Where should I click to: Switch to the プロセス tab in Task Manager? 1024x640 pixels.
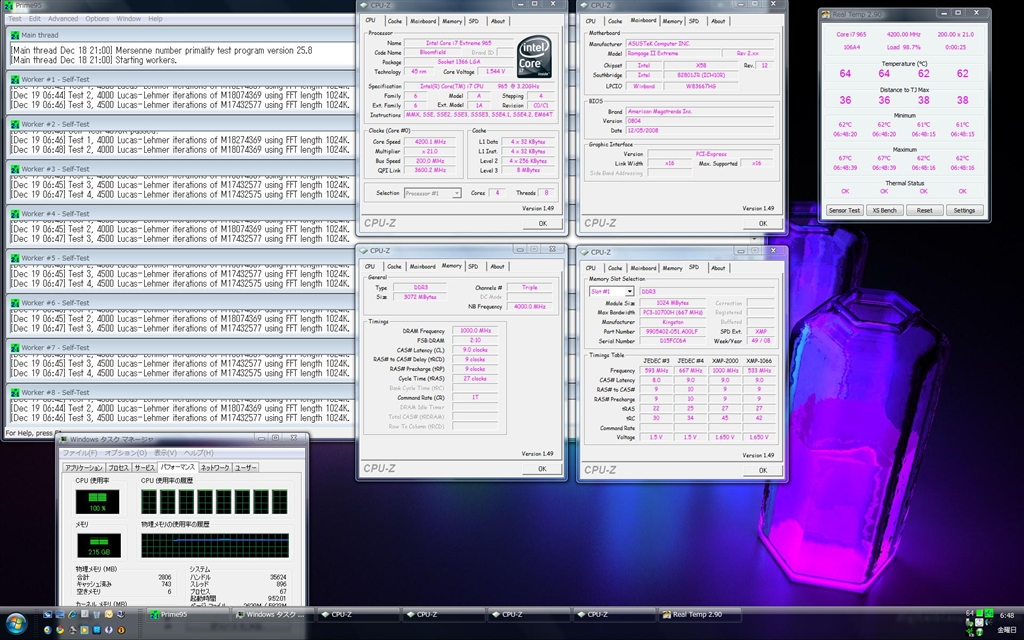pos(118,467)
